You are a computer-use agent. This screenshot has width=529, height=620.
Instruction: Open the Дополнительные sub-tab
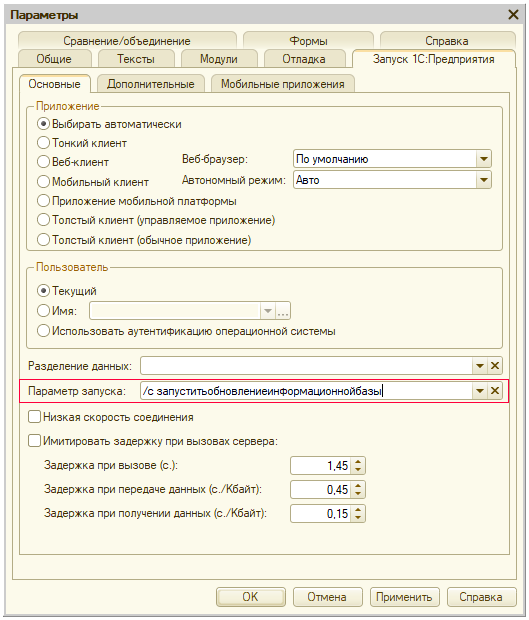(151, 84)
